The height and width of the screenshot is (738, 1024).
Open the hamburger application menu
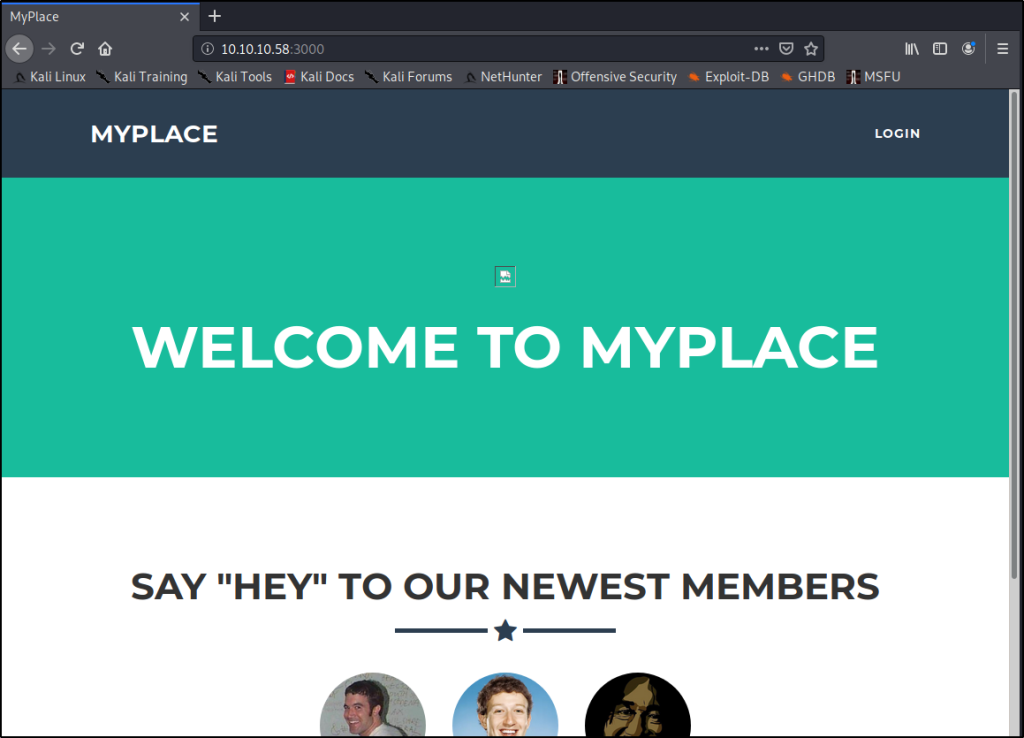pos(1002,49)
